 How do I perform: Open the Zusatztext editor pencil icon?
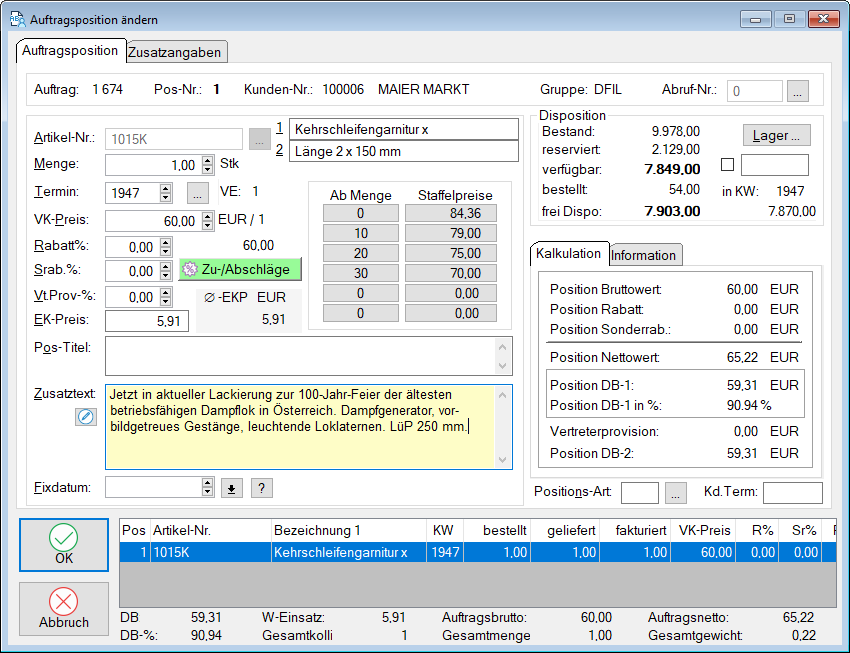click(x=85, y=417)
